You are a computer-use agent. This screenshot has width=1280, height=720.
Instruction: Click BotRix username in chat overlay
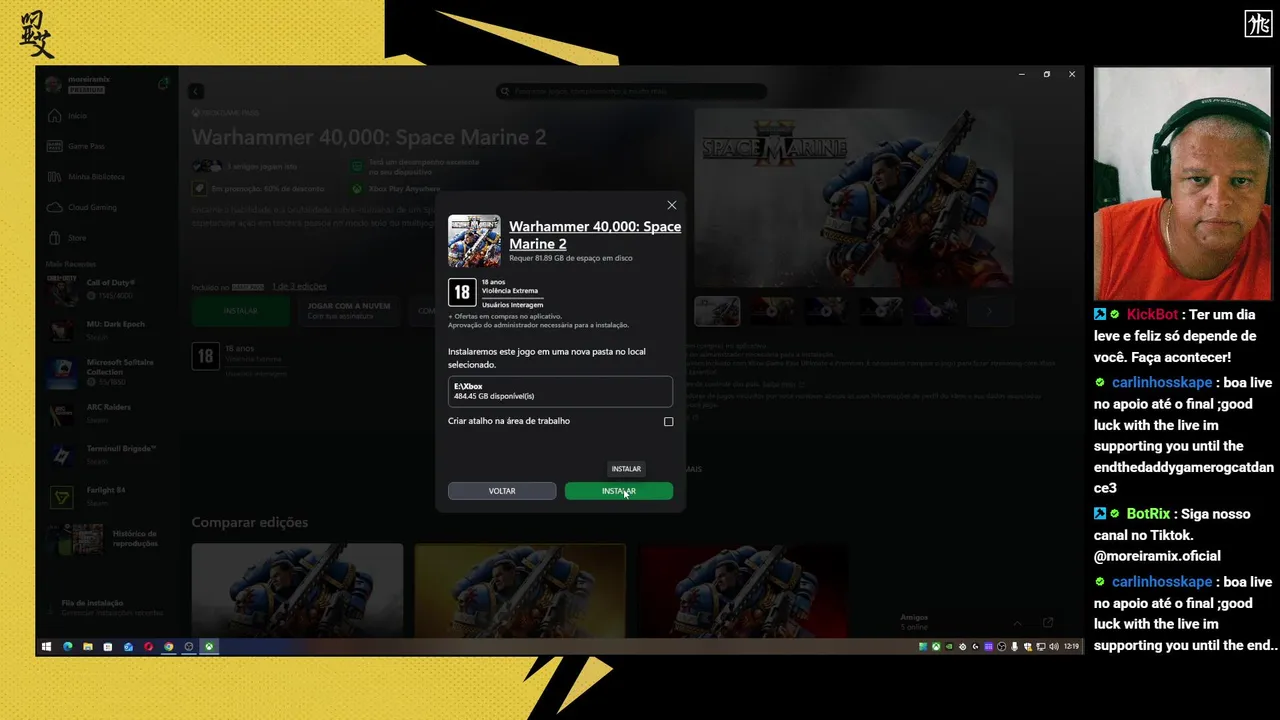[x=1147, y=514]
